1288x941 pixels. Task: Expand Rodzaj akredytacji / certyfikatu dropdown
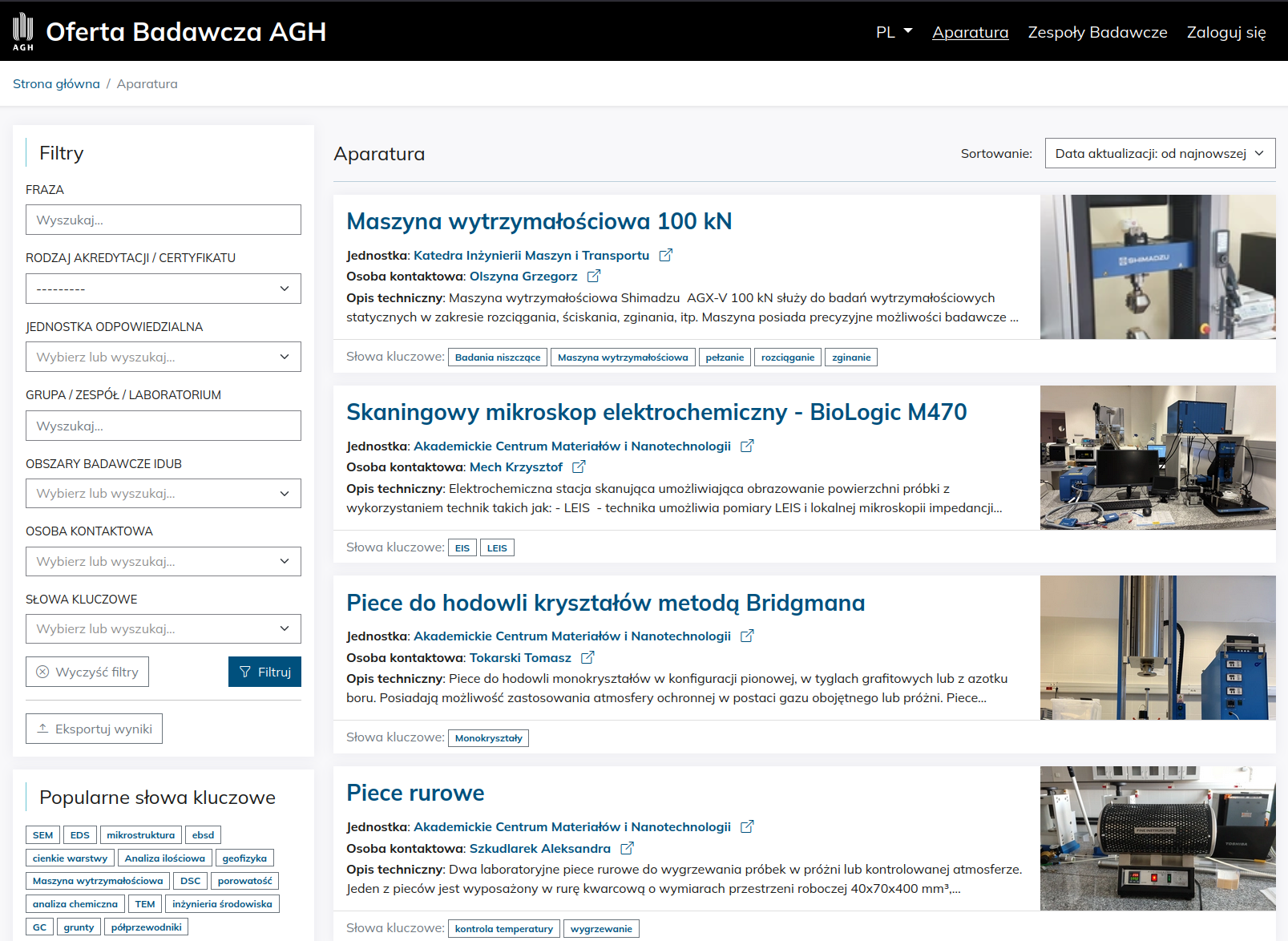pos(164,289)
